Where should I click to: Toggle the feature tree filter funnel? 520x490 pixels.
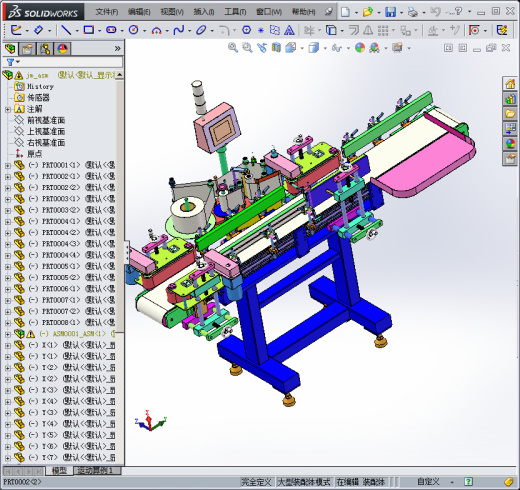coord(10,62)
